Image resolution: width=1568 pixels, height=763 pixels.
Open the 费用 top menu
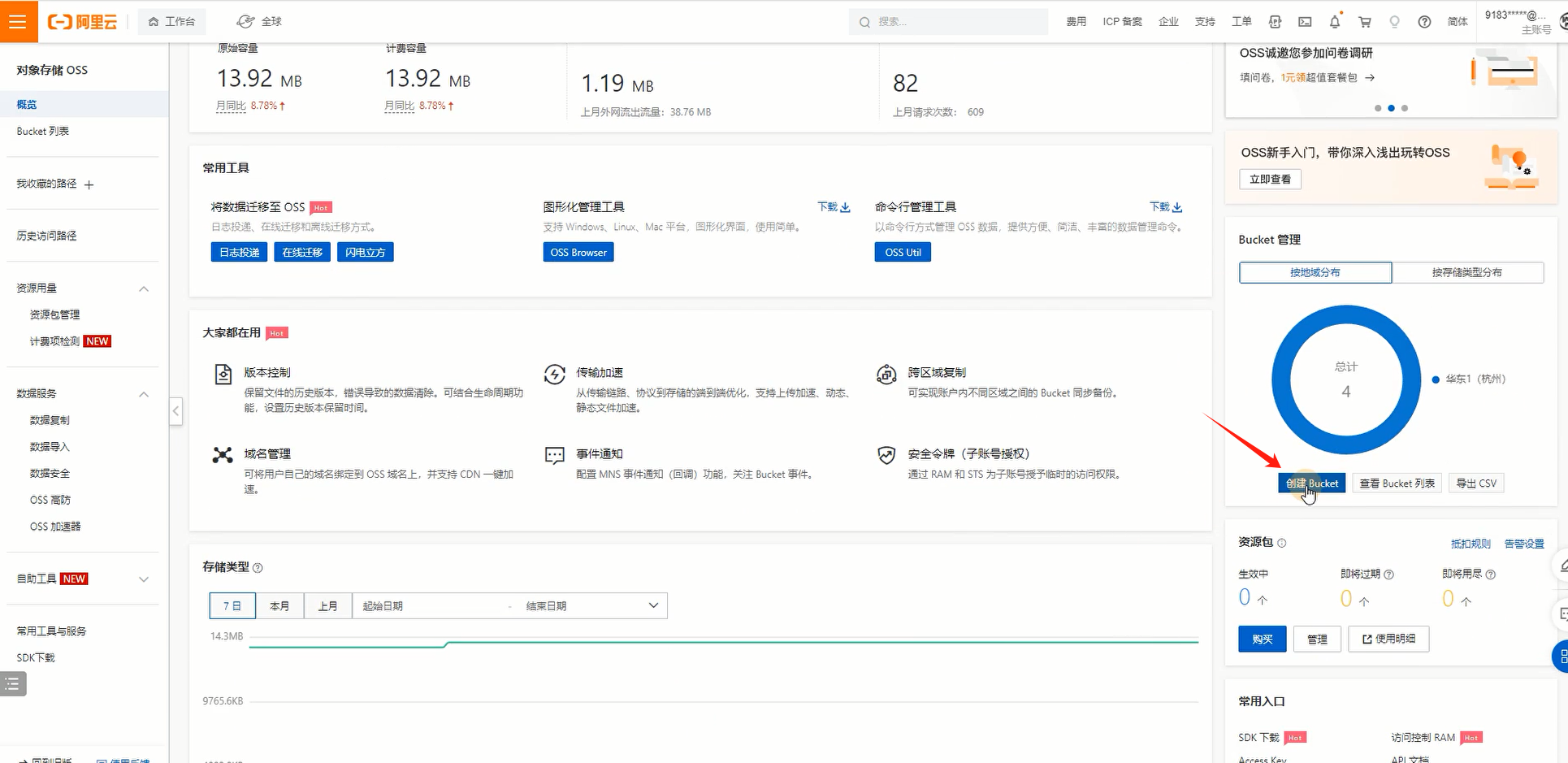click(1076, 22)
